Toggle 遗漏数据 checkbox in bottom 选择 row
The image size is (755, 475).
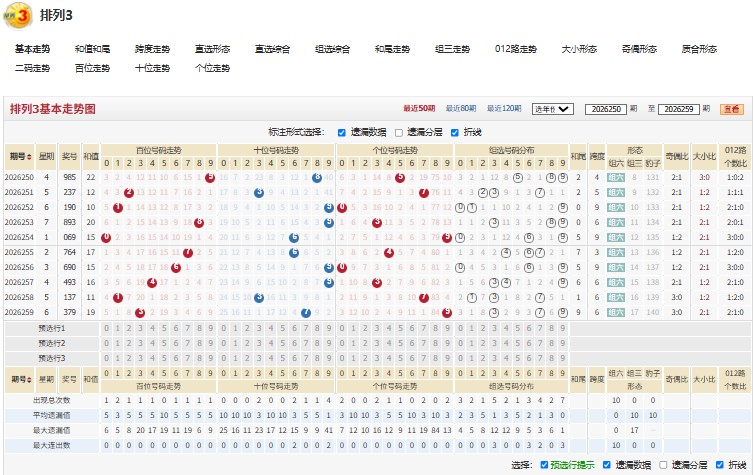click(x=607, y=465)
